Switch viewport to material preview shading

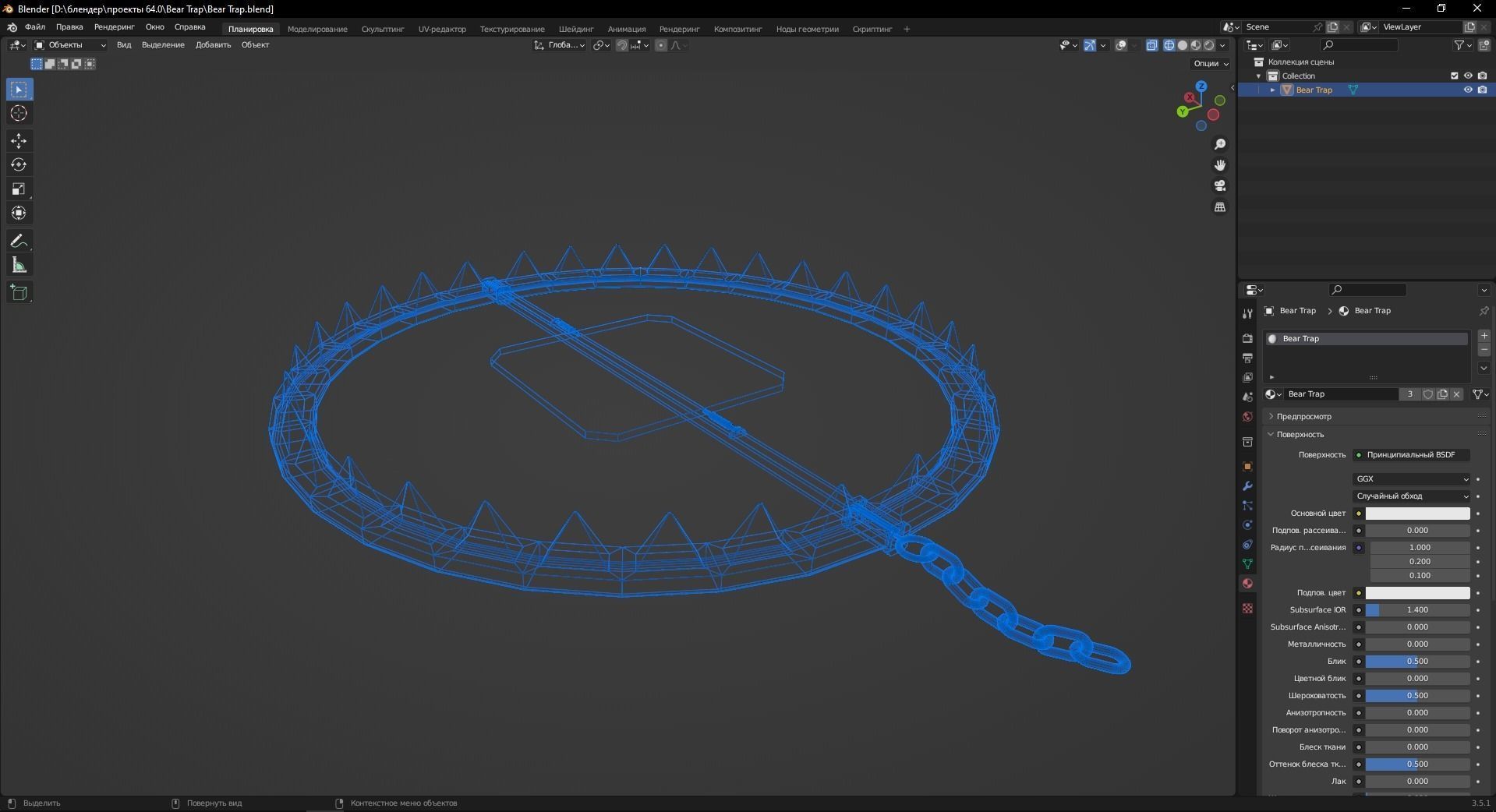(1196, 45)
